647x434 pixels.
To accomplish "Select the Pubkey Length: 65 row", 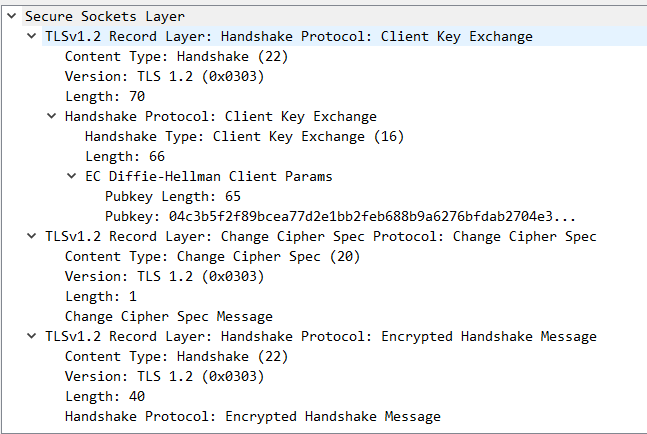I will click(172, 196).
